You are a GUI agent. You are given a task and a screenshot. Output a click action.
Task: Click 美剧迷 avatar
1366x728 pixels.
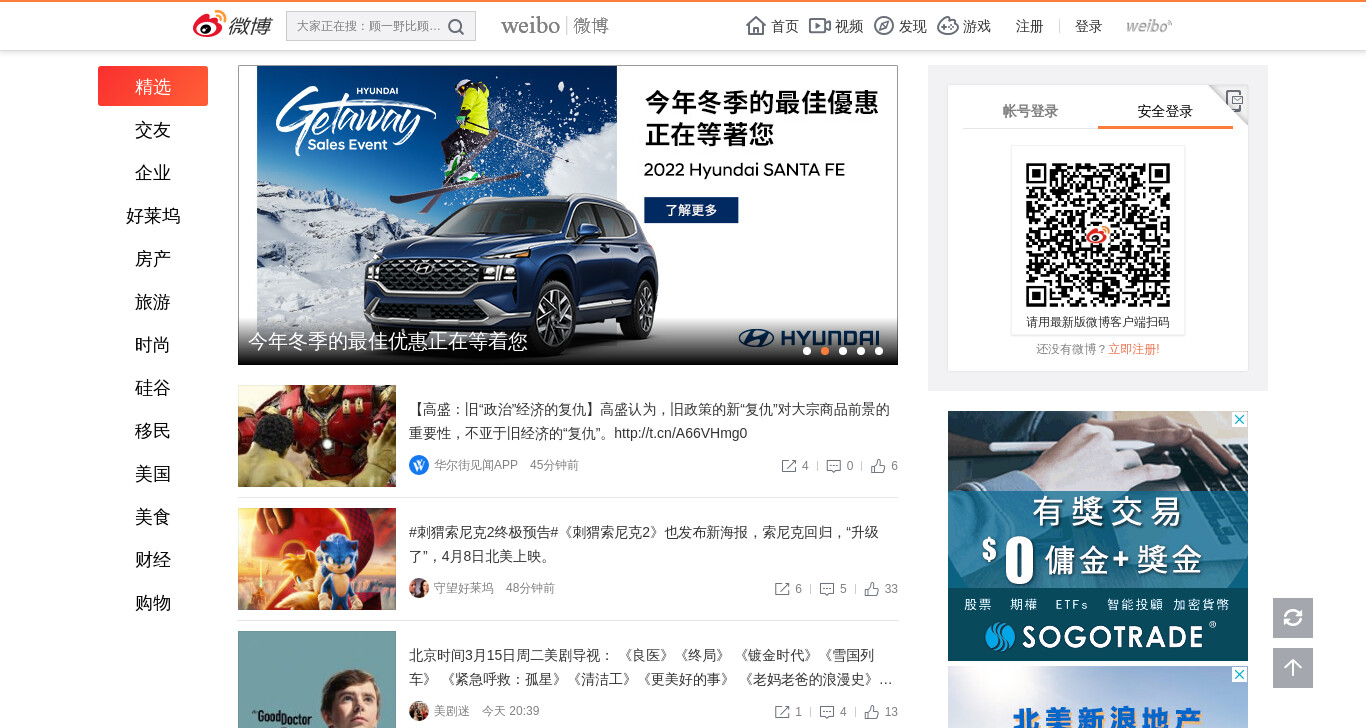tap(419, 711)
